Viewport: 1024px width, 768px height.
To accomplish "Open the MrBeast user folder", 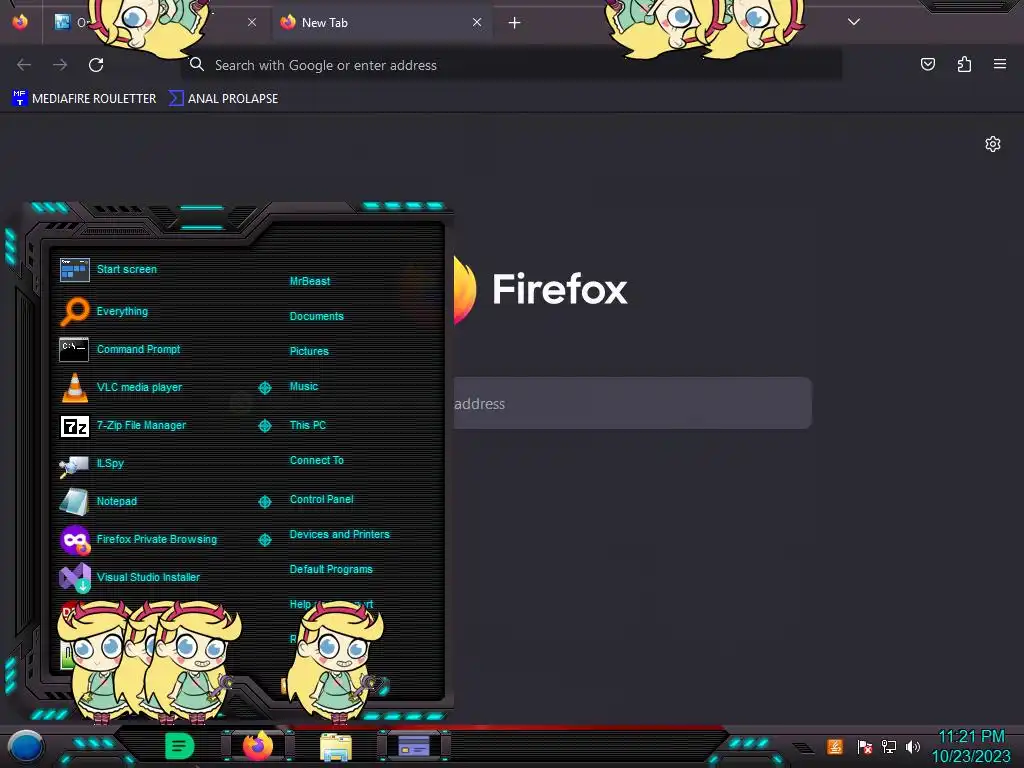I will (310, 281).
